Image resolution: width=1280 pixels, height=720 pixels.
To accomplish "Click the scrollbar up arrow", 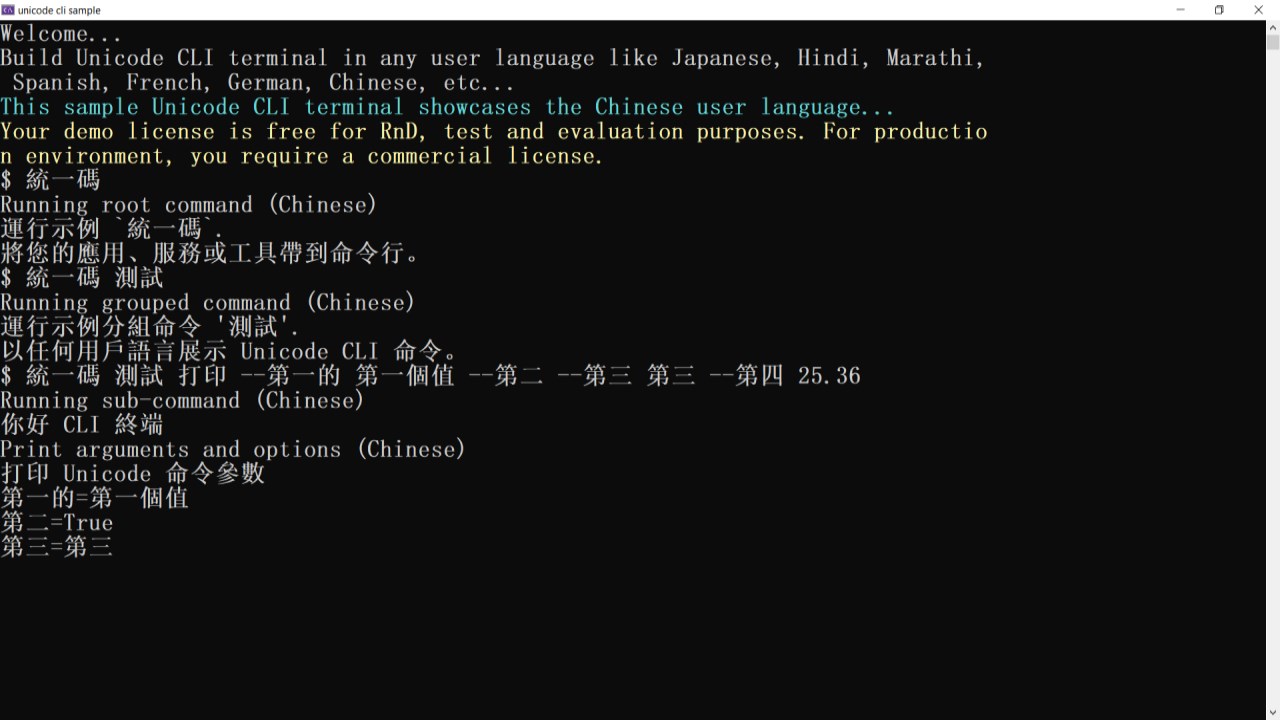I will (x=1272, y=27).
